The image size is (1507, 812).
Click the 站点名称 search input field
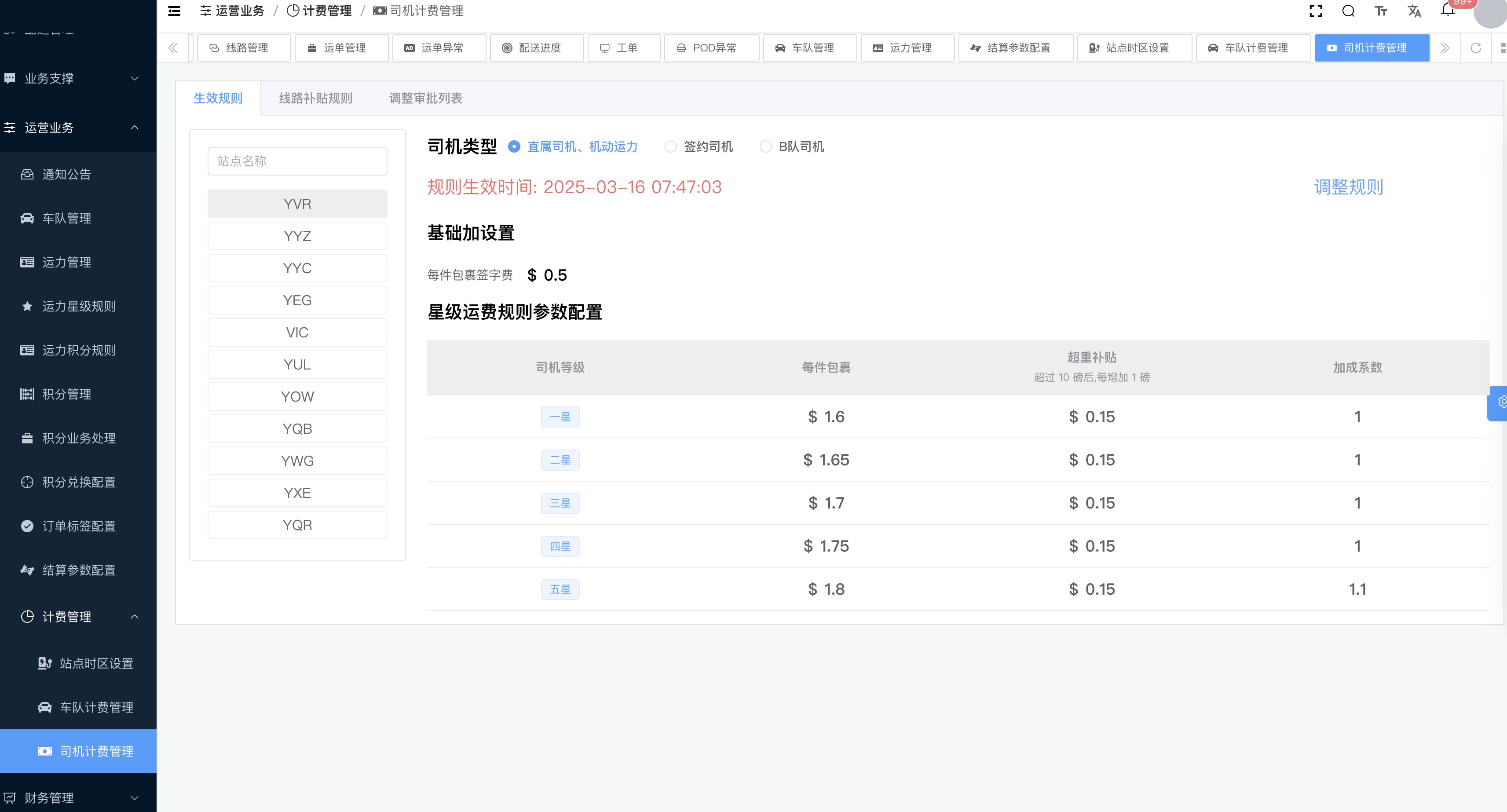(x=297, y=161)
